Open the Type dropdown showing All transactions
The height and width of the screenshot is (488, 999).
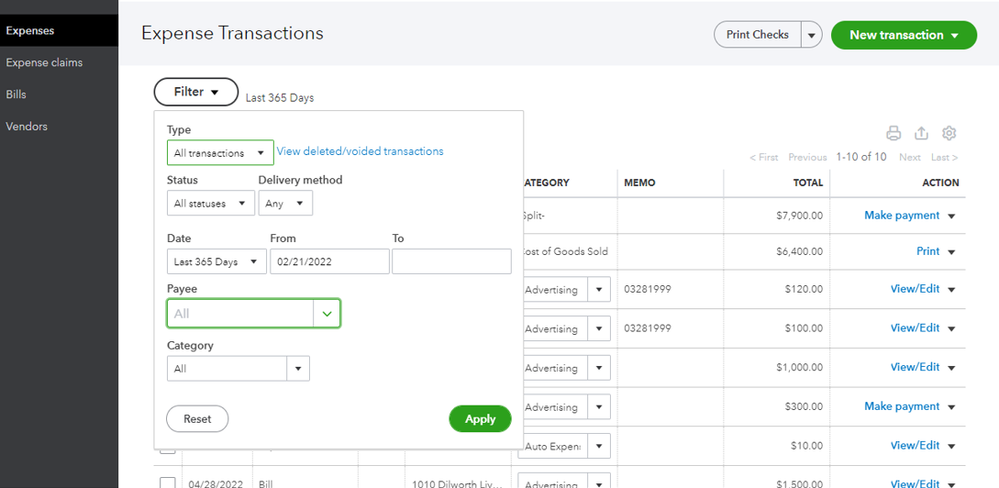click(x=220, y=153)
